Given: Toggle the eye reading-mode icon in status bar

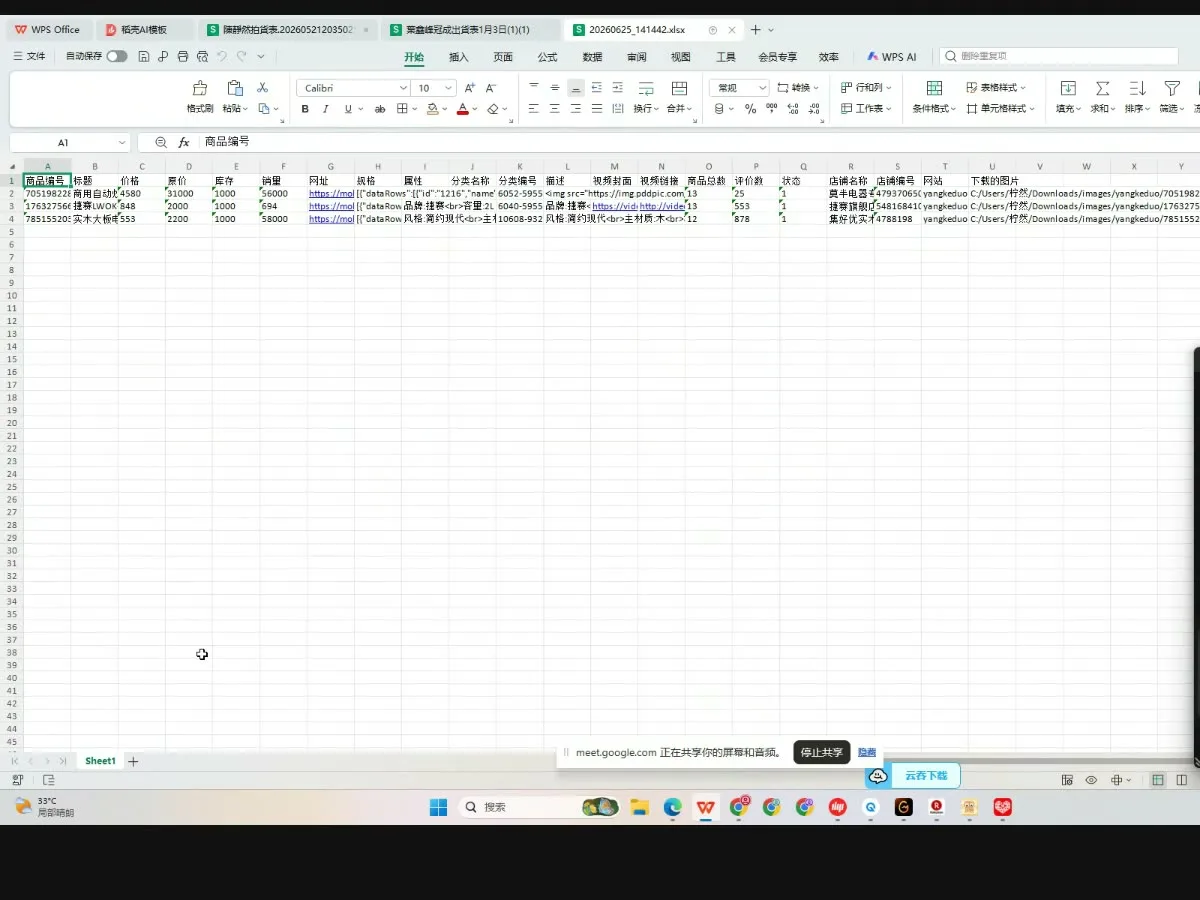Looking at the screenshot, I should point(1091,780).
